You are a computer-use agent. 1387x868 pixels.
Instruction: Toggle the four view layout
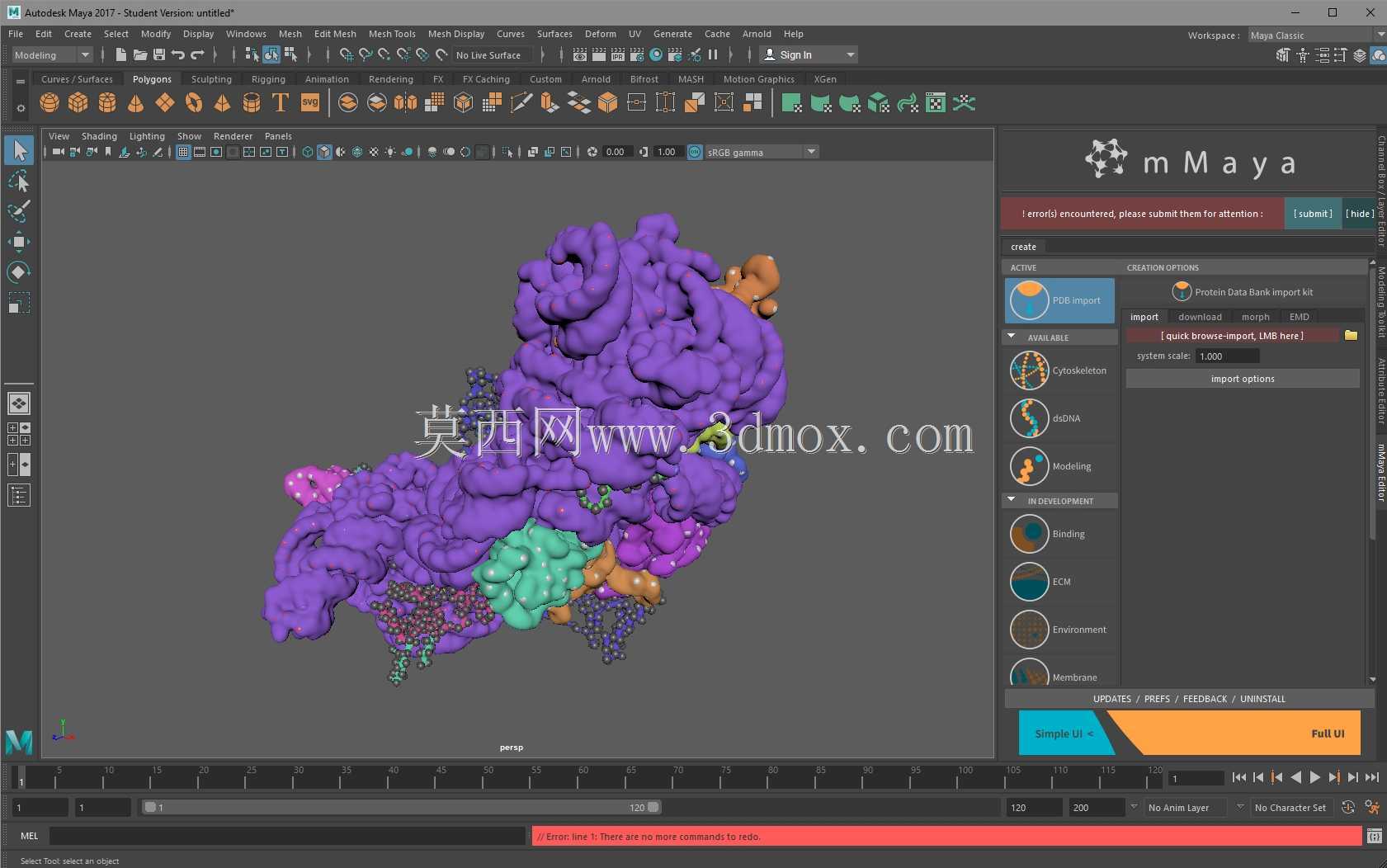click(19, 434)
